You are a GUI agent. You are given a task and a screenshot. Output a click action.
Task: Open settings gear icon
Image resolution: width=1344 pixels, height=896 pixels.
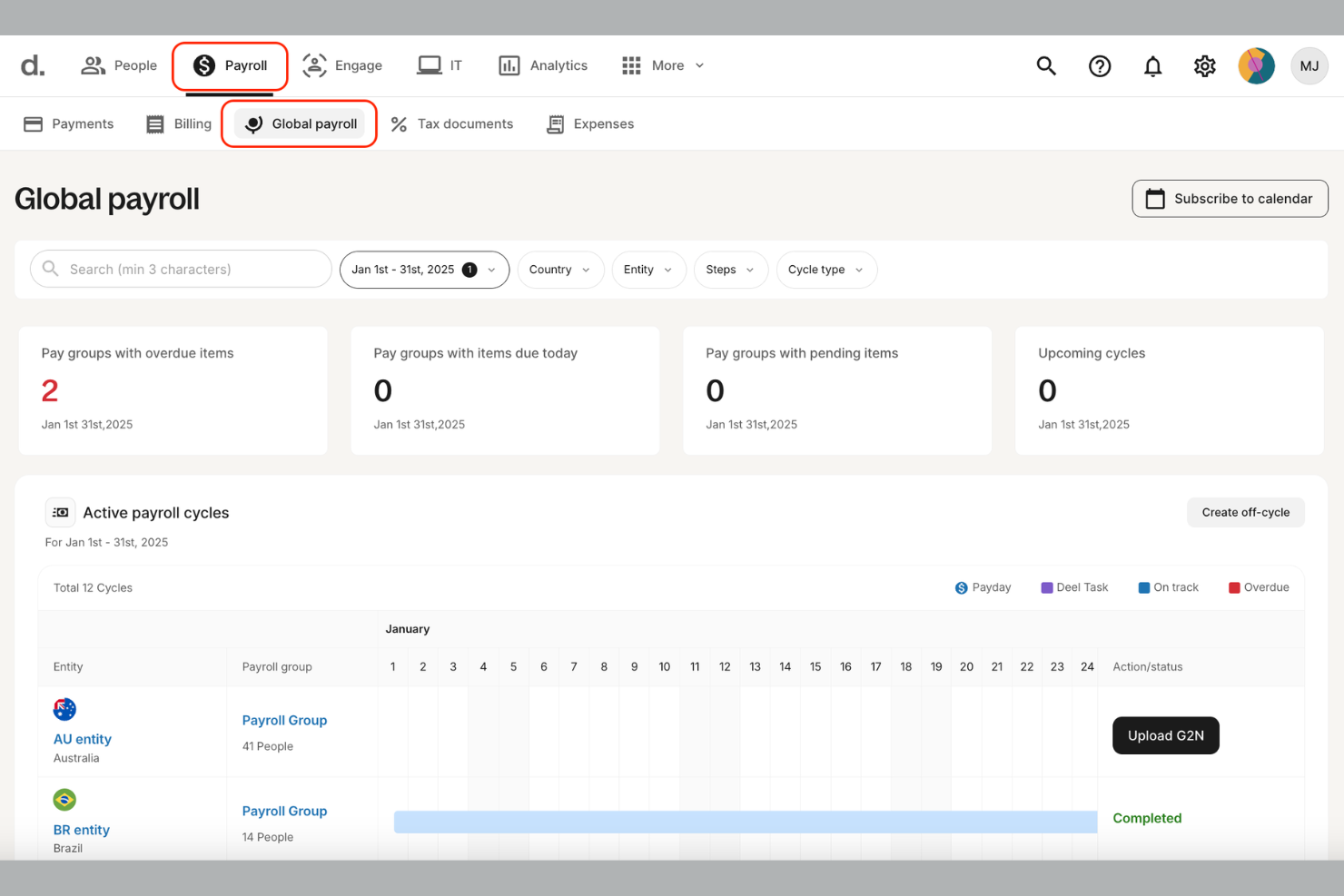coord(1205,65)
